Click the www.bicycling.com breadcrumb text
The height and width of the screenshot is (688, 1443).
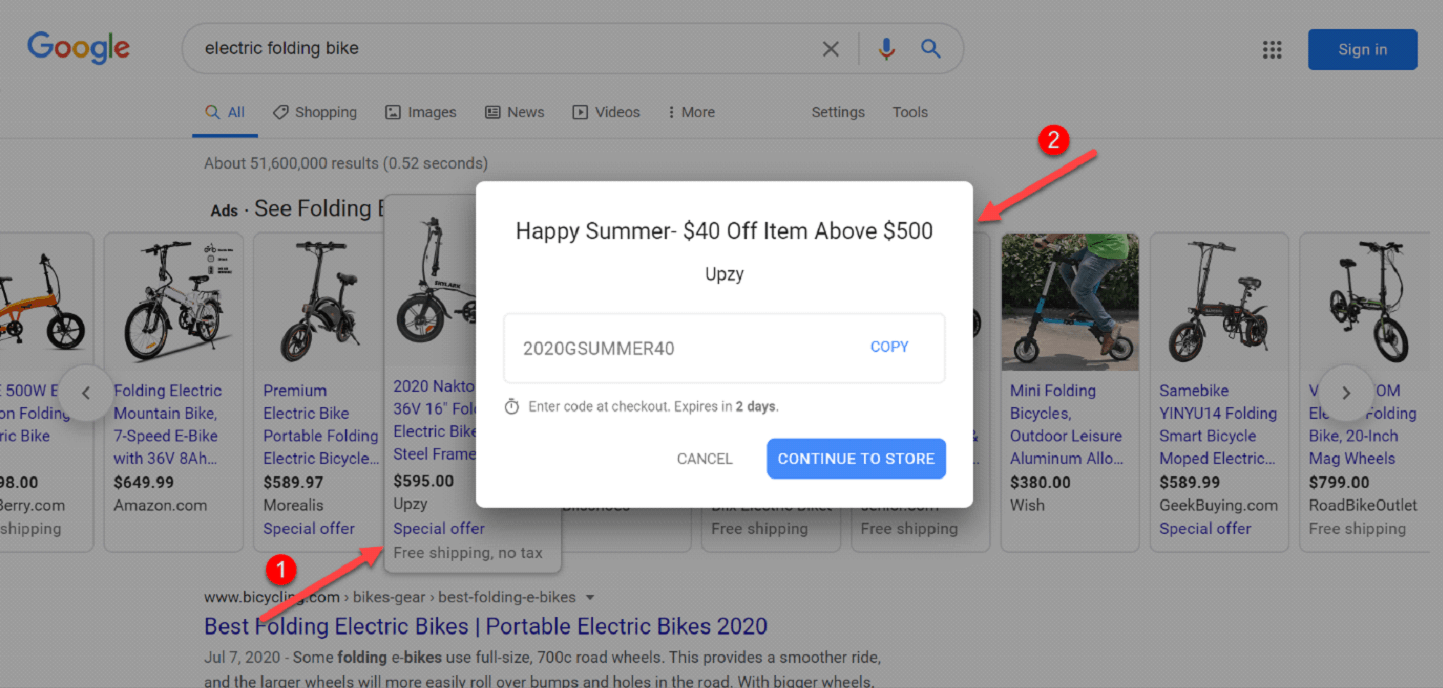pyautogui.click(x=272, y=597)
